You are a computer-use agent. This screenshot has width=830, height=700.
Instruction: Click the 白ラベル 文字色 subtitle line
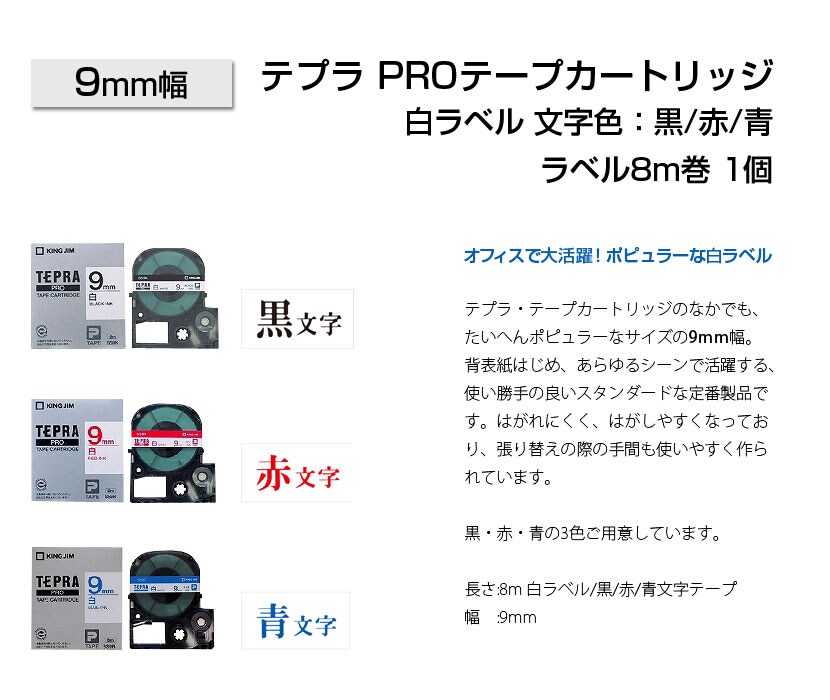click(x=588, y=122)
